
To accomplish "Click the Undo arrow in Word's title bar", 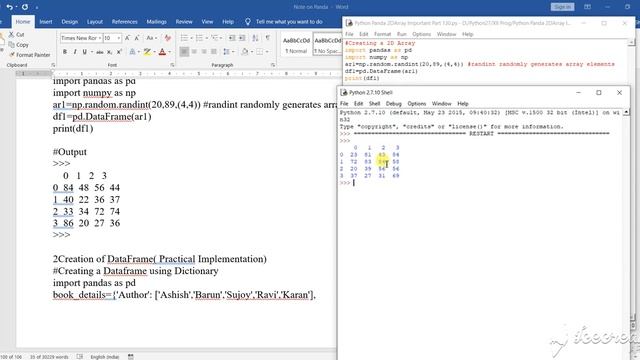I will coord(9,7).
